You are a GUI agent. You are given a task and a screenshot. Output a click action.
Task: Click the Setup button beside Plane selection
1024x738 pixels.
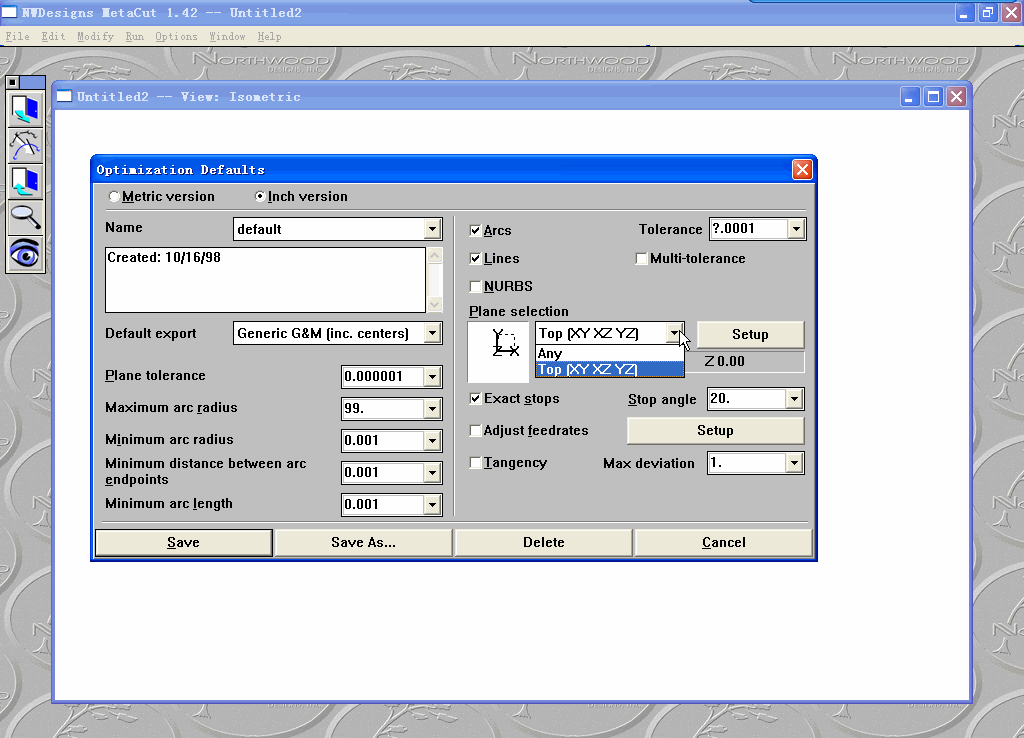tap(750, 334)
